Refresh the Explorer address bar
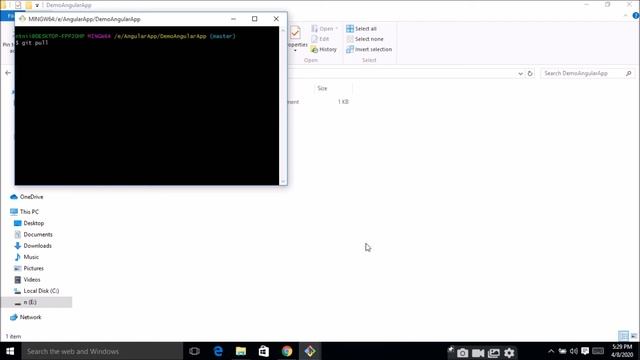Viewport: 640px width, 360px height. [x=530, y=73]
